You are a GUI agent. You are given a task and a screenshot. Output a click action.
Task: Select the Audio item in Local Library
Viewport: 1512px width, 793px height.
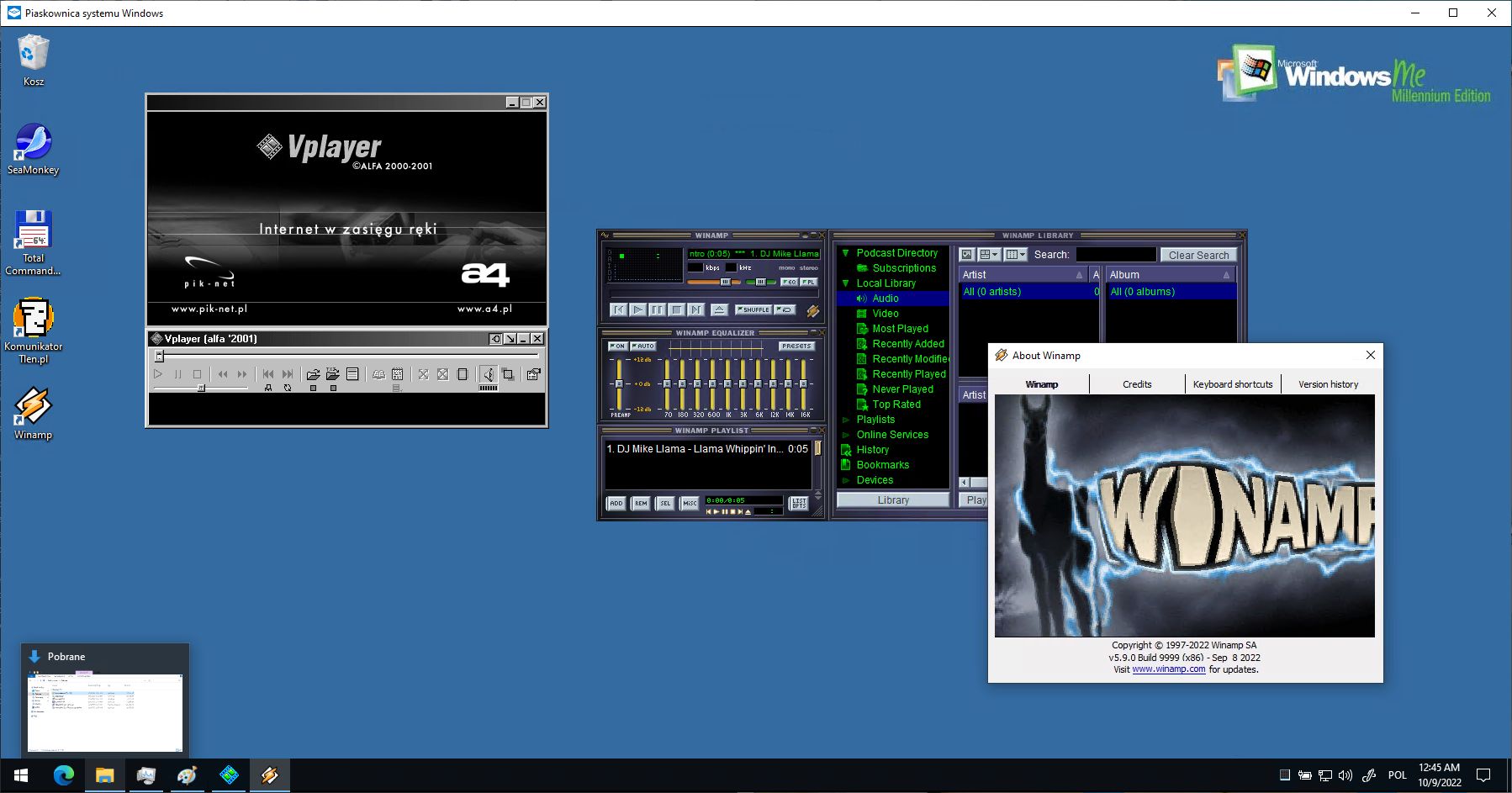[x=884, y=298]
